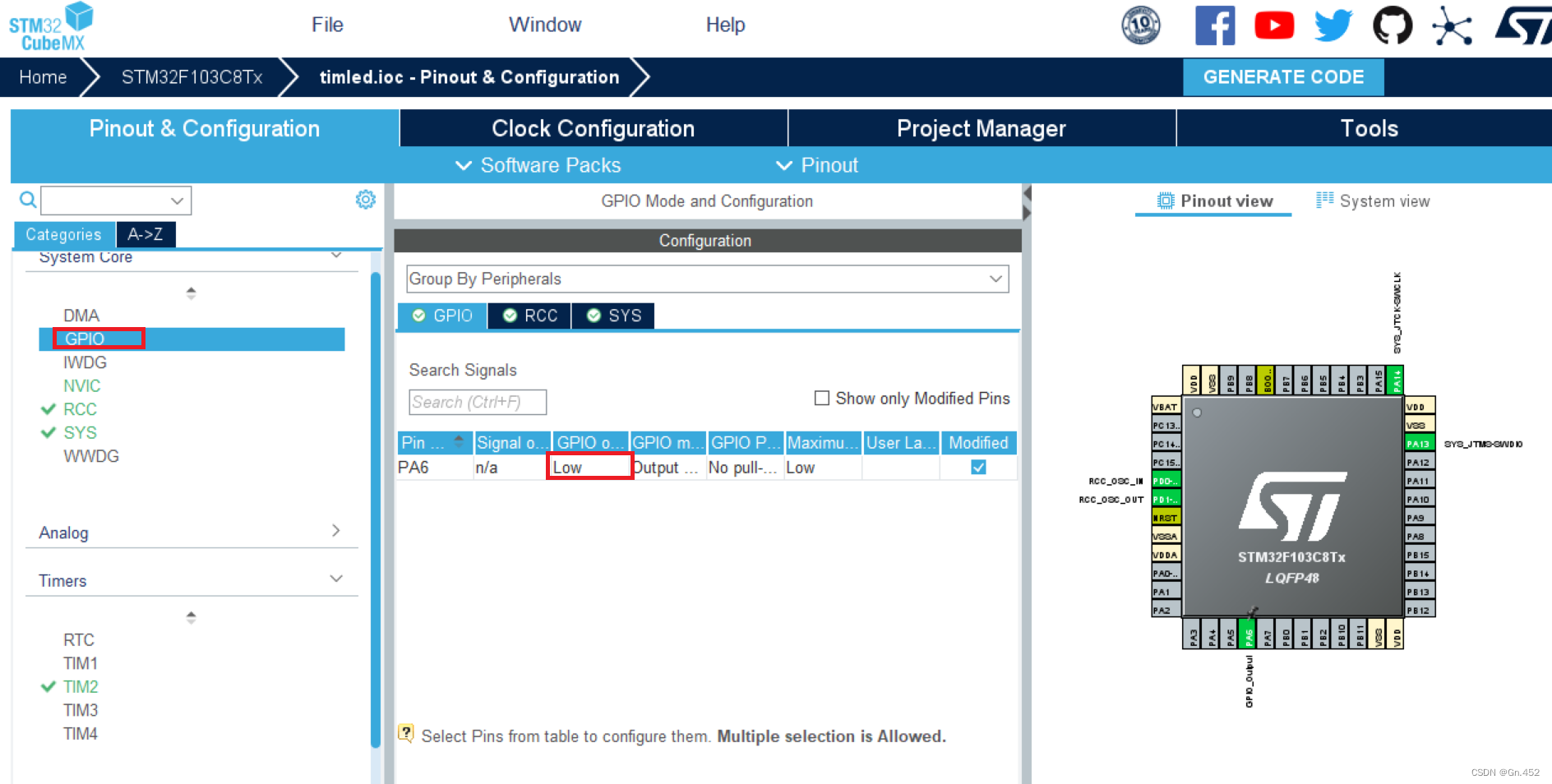Image resolution: width=1552 pixels, height=784 pixels.
Task: Open the Facebook link icon
Action: coord(1215,25)
